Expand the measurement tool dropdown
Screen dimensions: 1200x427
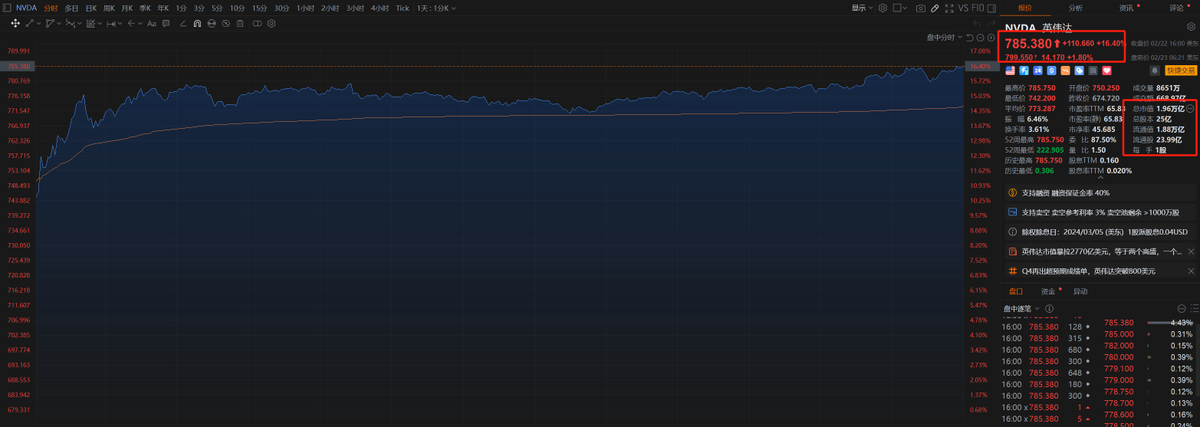[120, 23]
